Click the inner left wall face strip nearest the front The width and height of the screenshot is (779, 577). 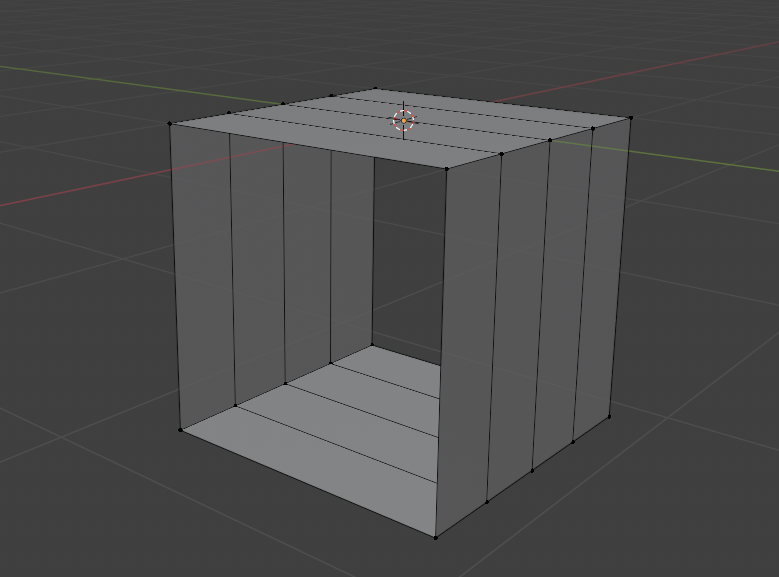coord(205,270)
